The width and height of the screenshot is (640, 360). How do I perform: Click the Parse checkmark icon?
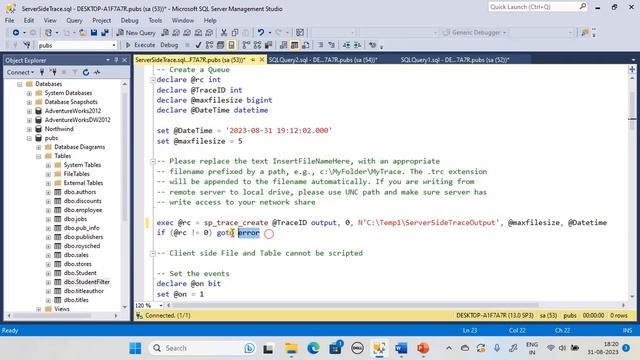tap(198, 45)
